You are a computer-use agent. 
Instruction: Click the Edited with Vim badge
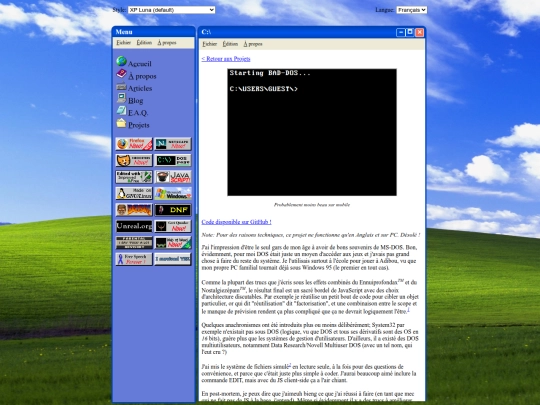pos(134,177)
